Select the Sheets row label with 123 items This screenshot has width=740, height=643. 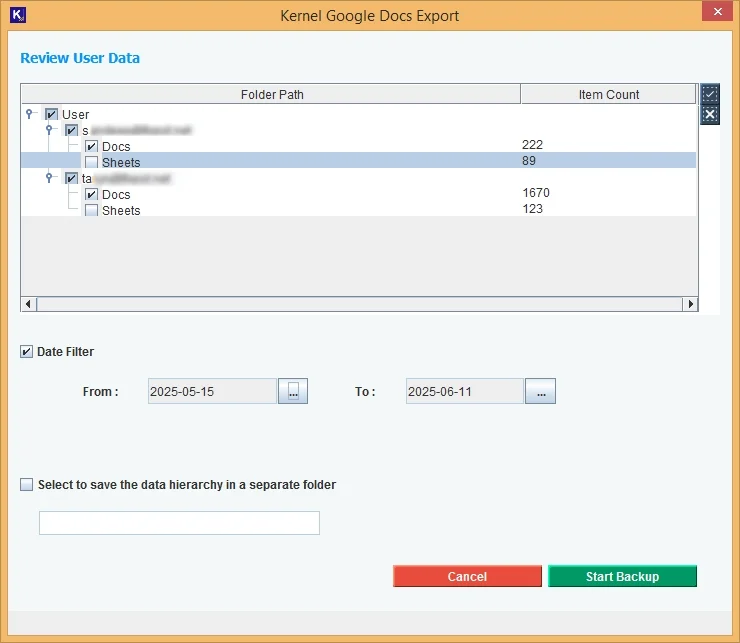(x=121, y=211)
